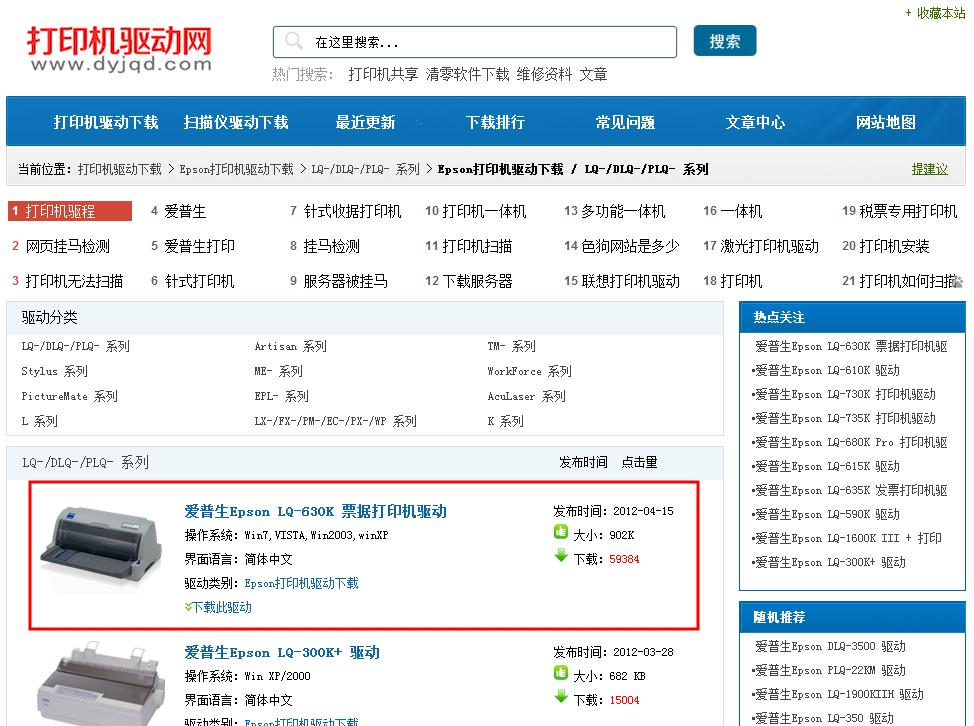The height and width of the screenshot is (726, 974).
Task: Open 扫描仪驱动下载 in the navigation bar
Action: point(236,122)
